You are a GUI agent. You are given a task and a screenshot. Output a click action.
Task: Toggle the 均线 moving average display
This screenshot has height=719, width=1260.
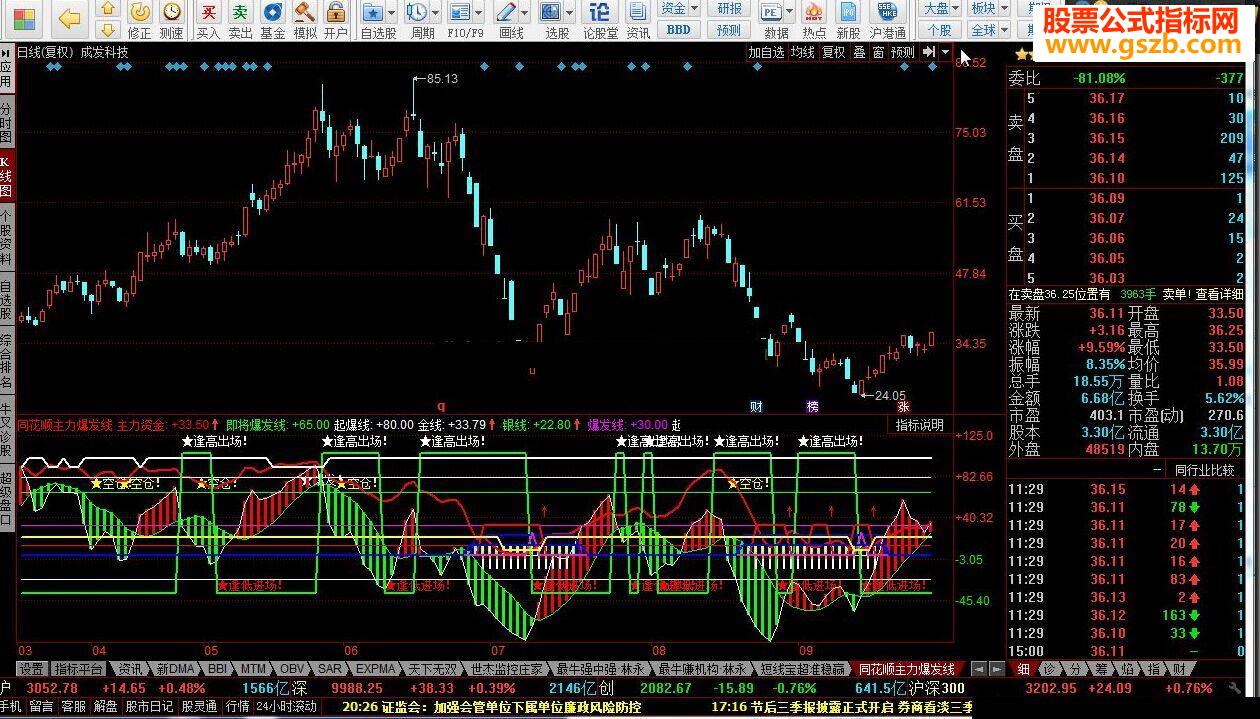click(x=802, y=52)
